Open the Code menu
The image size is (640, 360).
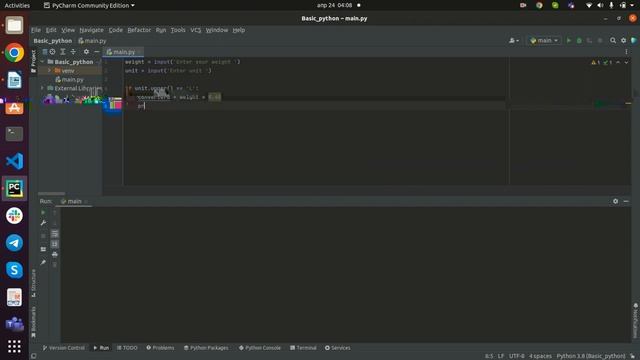click(x=116, y=30)
